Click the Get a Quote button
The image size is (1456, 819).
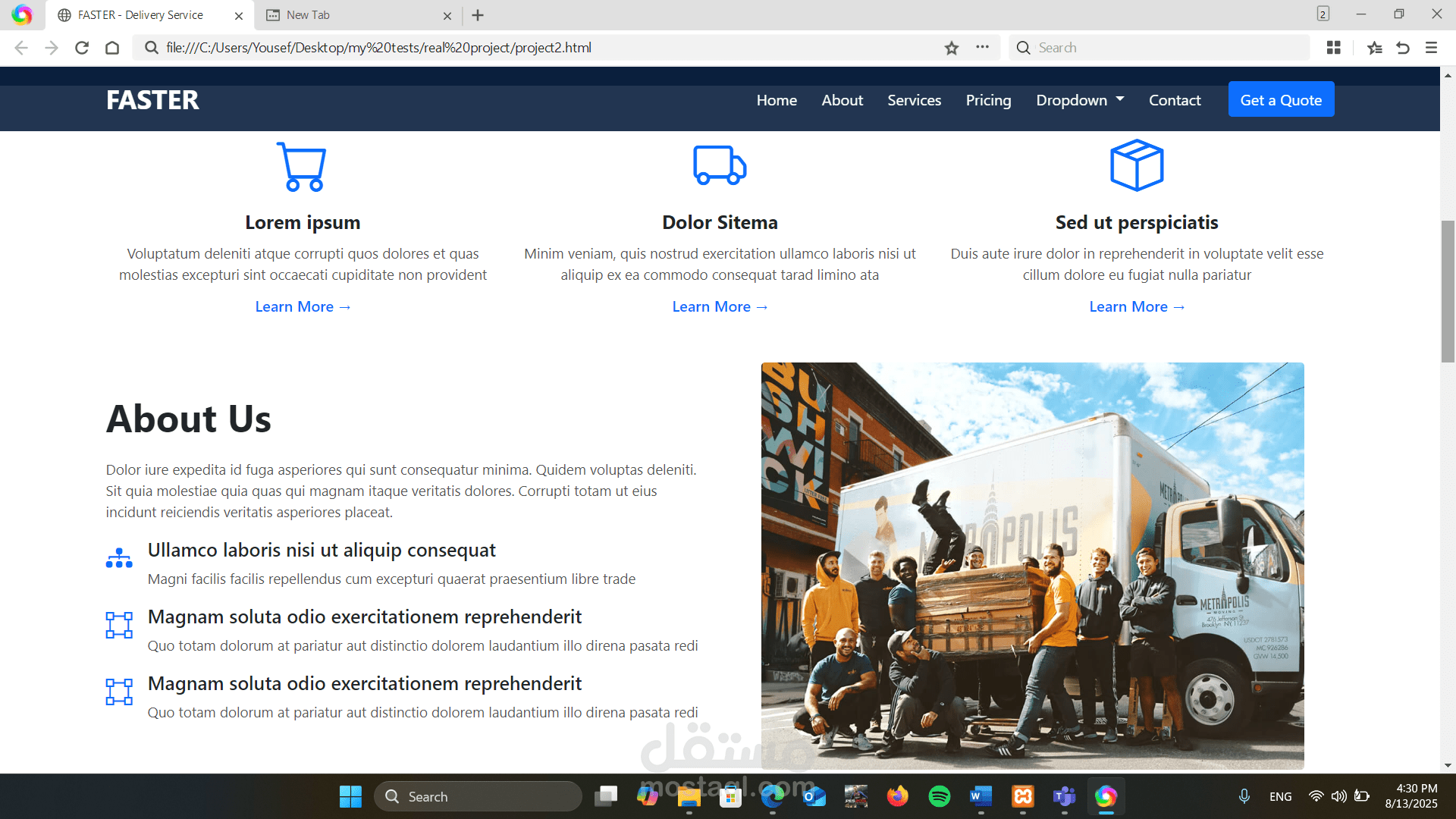tap(1281, 99)
